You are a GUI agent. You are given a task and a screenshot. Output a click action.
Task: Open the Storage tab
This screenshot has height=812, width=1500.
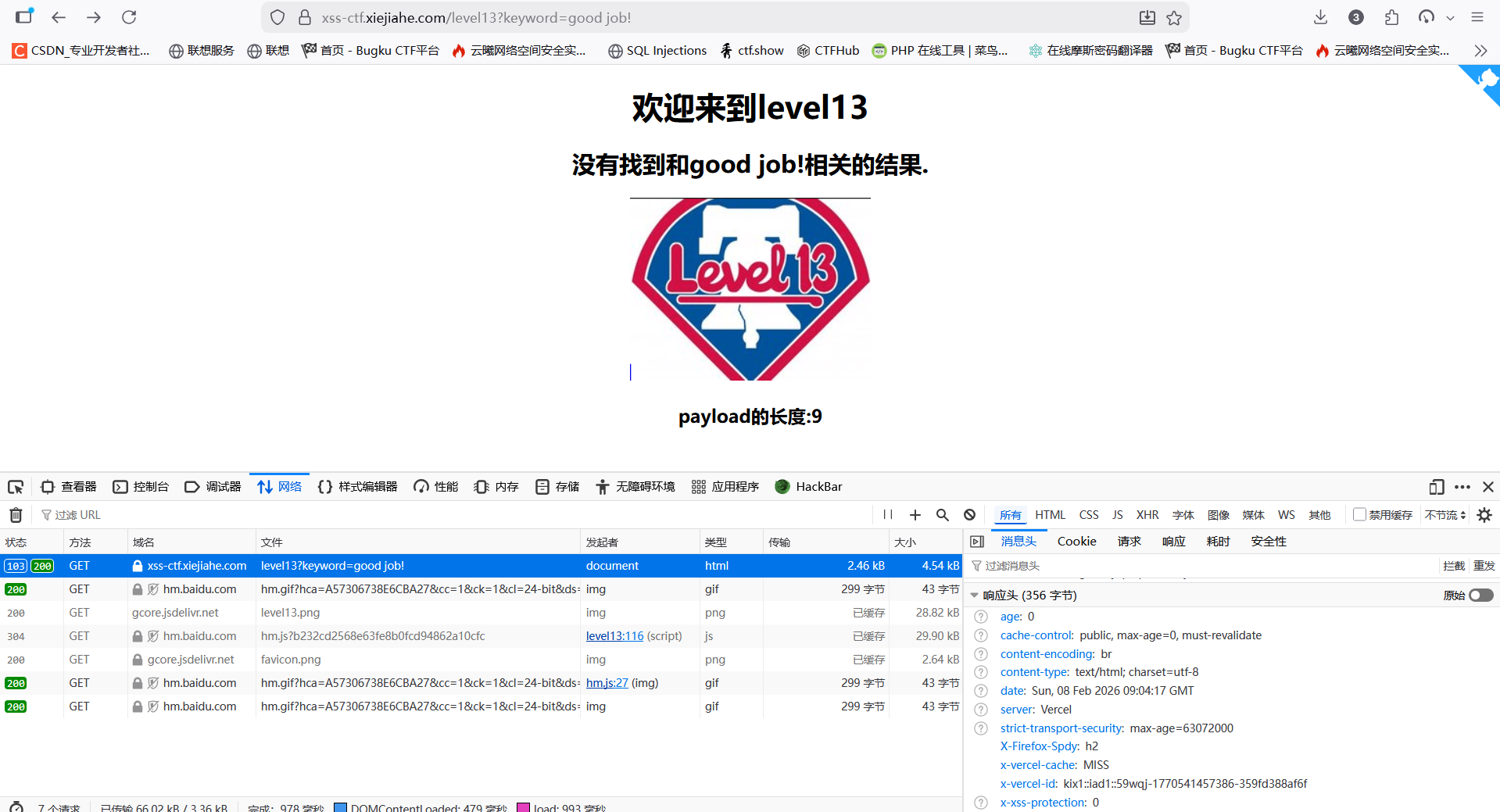tap(557, 487)
